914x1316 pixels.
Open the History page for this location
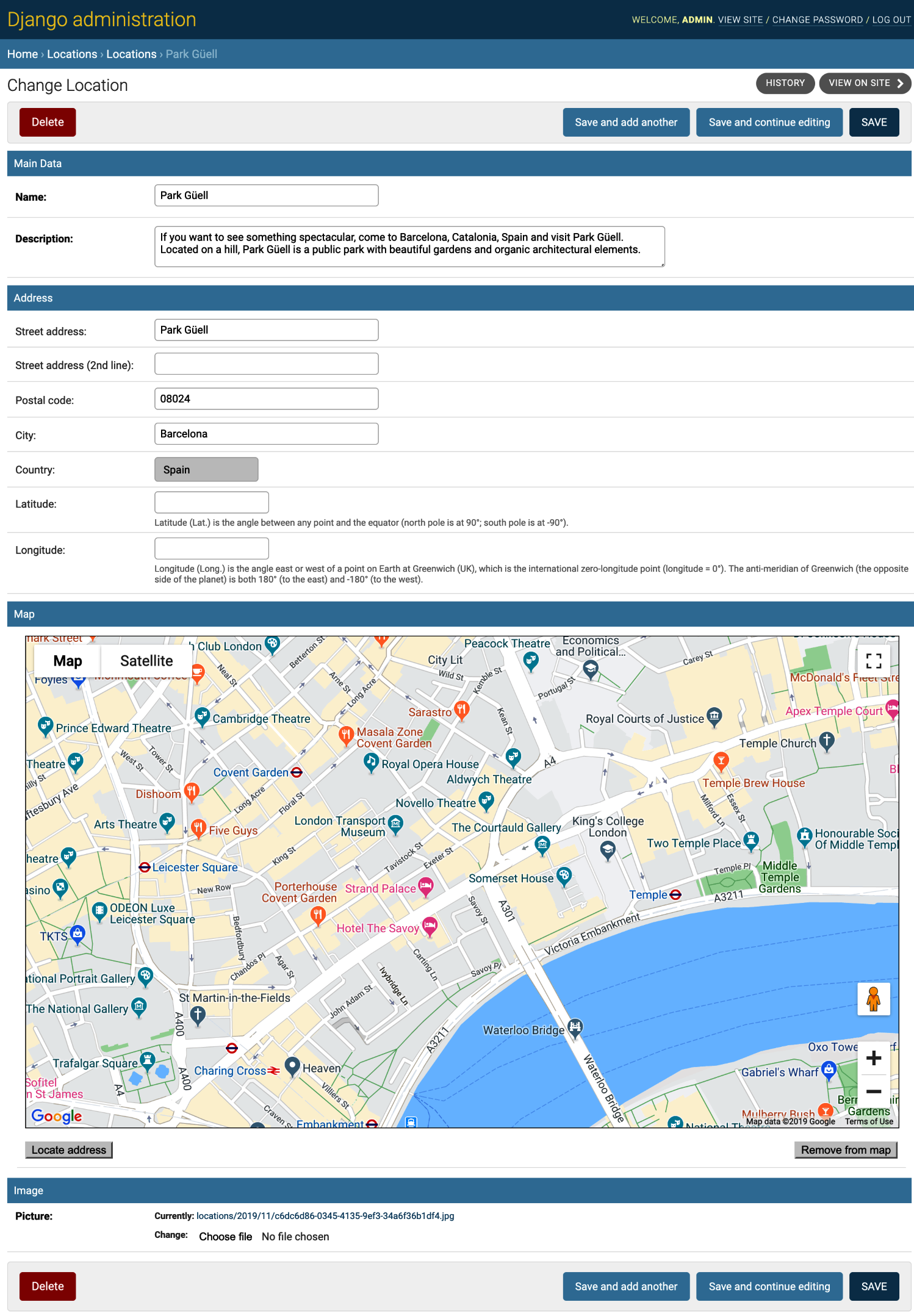tap(785, 83)
